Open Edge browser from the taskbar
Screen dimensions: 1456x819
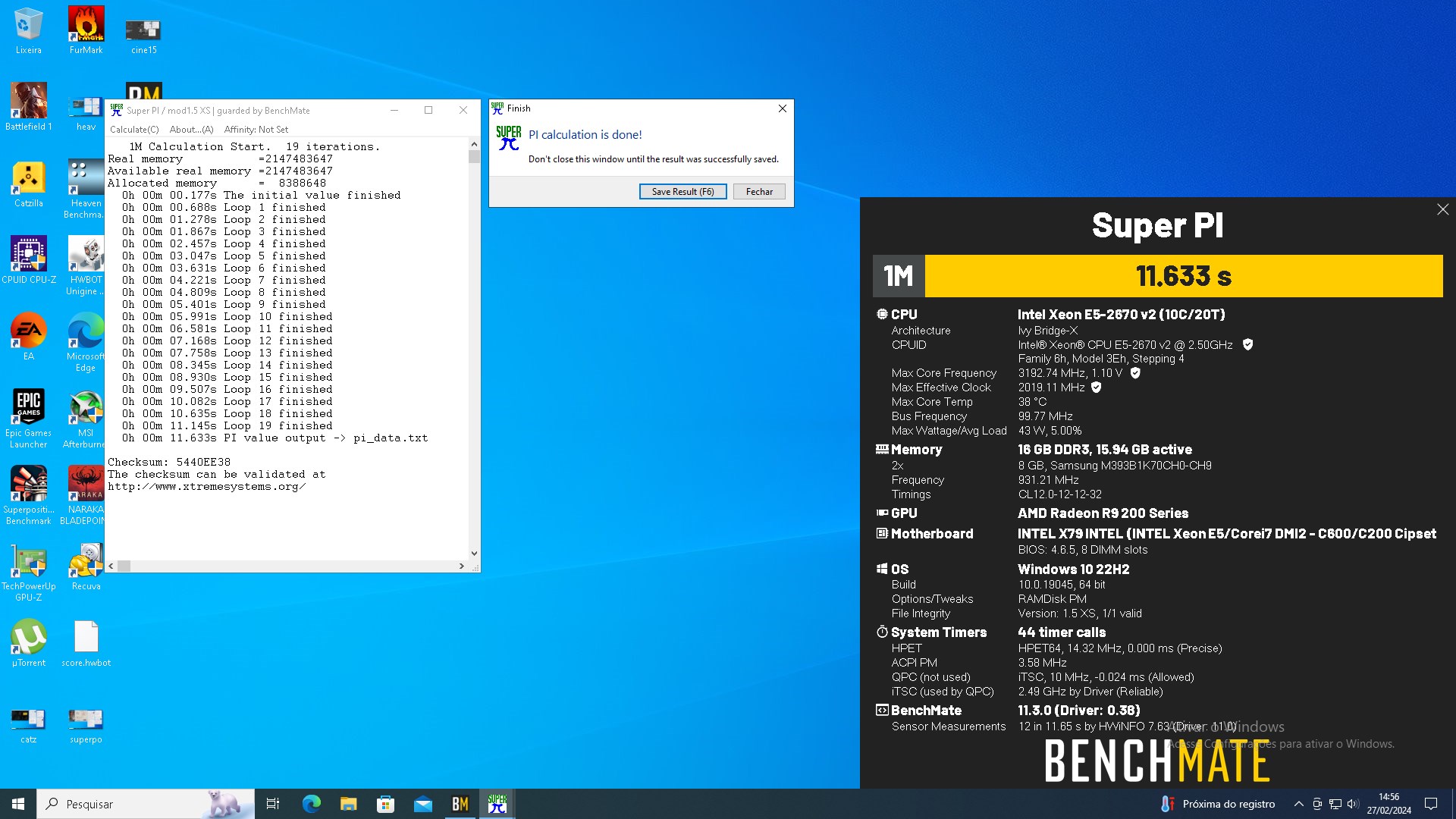click(x=311, y=804)
